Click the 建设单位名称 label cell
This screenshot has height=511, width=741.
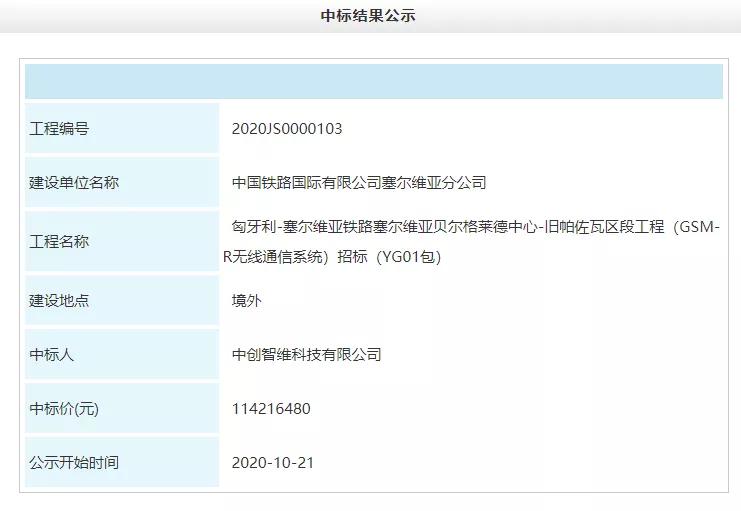click(x=122, y=182)
